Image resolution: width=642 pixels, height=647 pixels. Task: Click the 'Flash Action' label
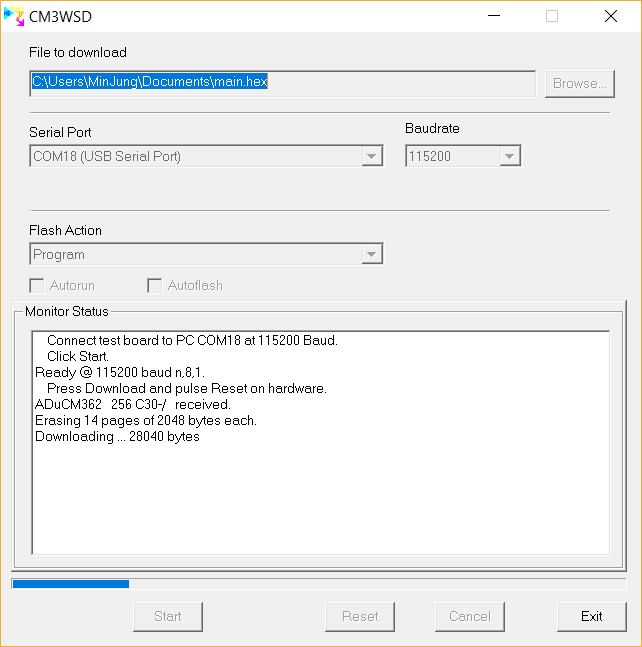coord(65,230)
